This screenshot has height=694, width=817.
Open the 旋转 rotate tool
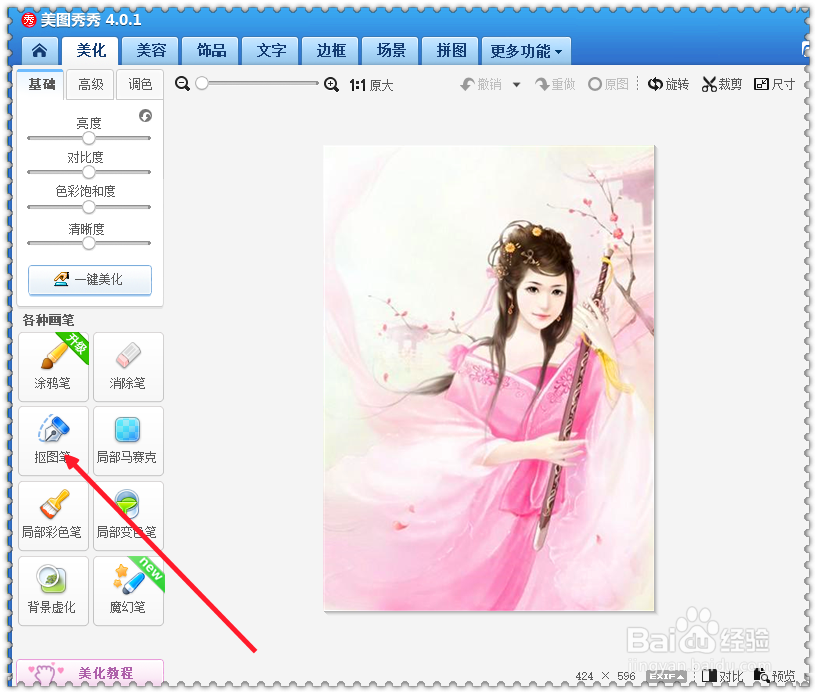pos(668,84)
